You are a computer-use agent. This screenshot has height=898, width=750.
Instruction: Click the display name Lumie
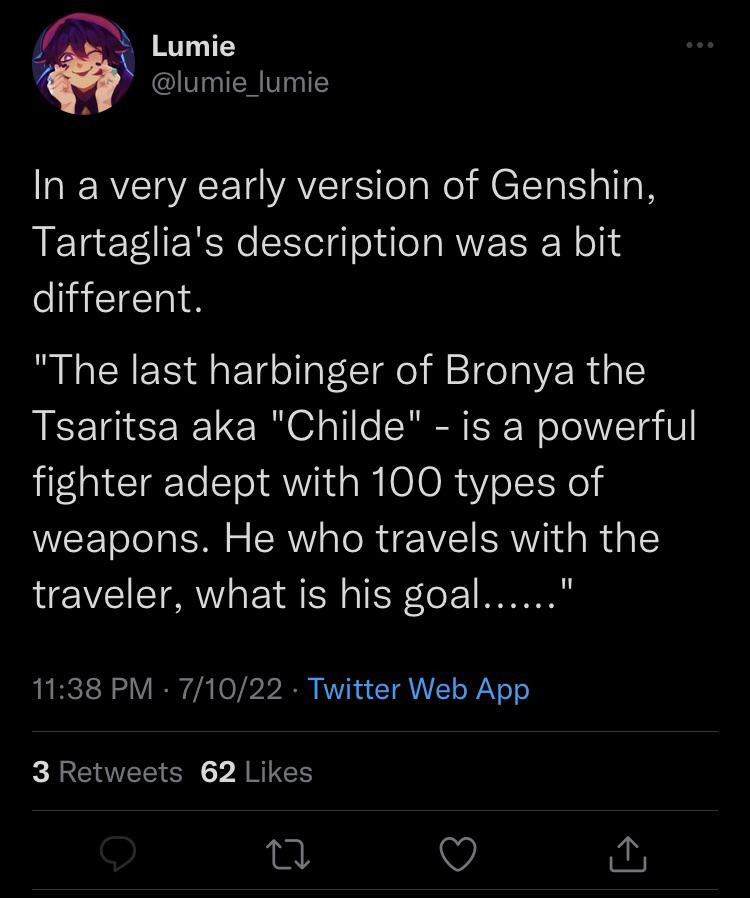pyautogui.click(x=193, y=46)
